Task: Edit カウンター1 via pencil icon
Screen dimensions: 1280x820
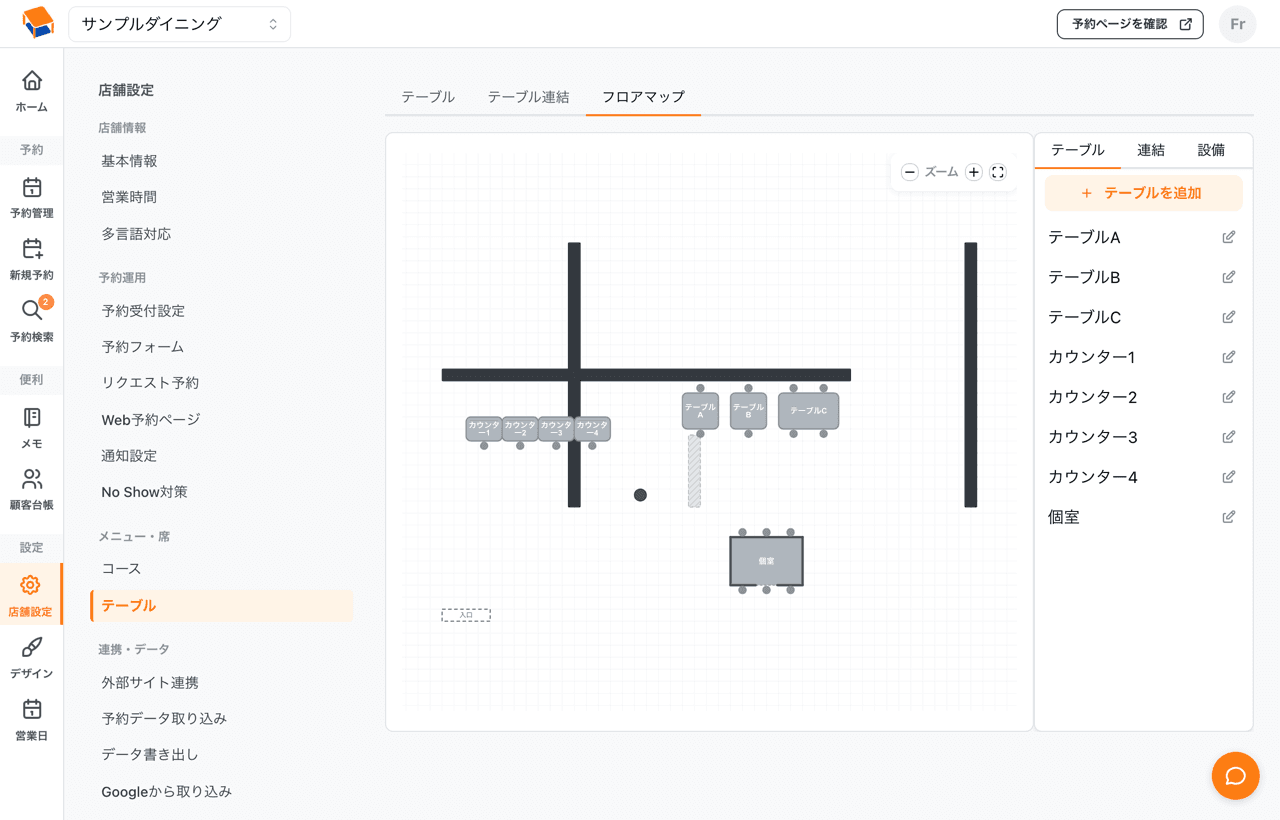Action: [1229, 357]
